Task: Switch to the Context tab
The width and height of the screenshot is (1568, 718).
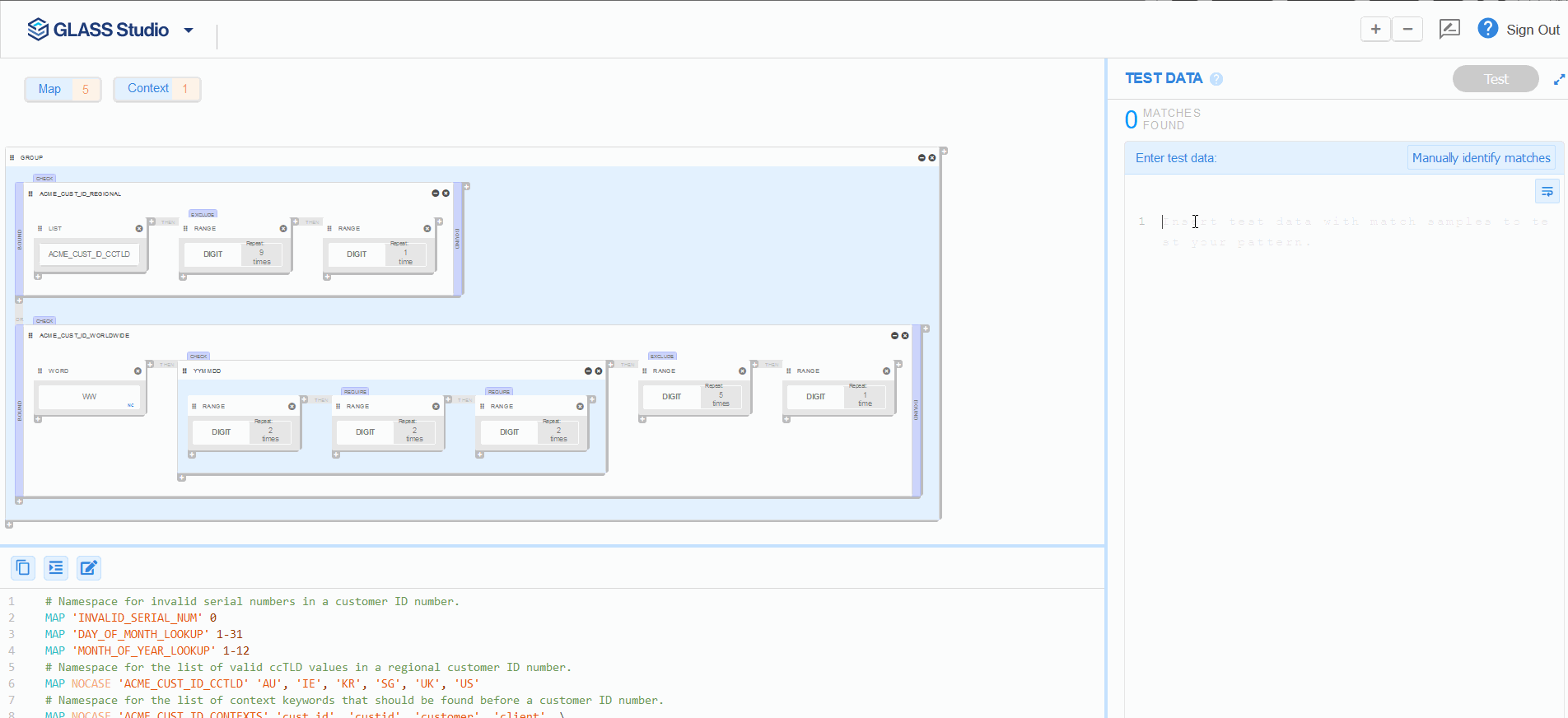Action: coord(156,88)
